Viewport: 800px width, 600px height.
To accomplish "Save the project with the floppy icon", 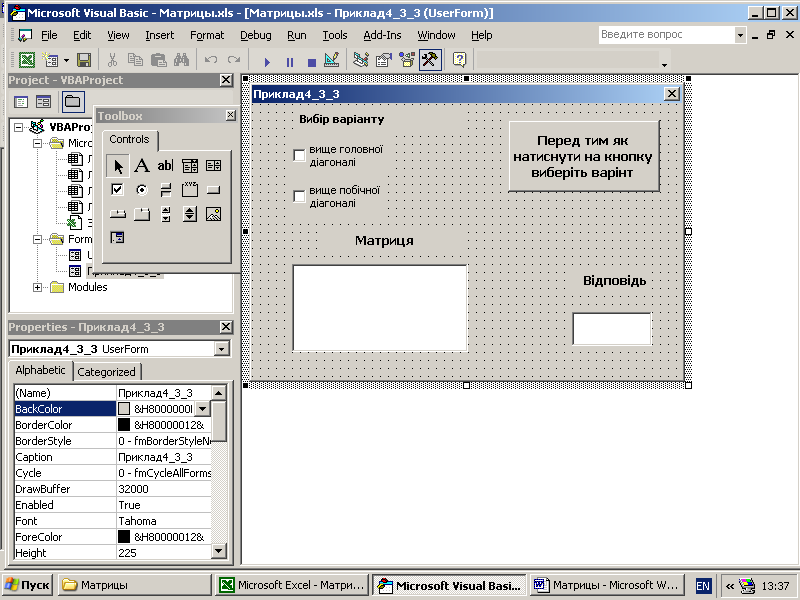I will pos(84,61).
